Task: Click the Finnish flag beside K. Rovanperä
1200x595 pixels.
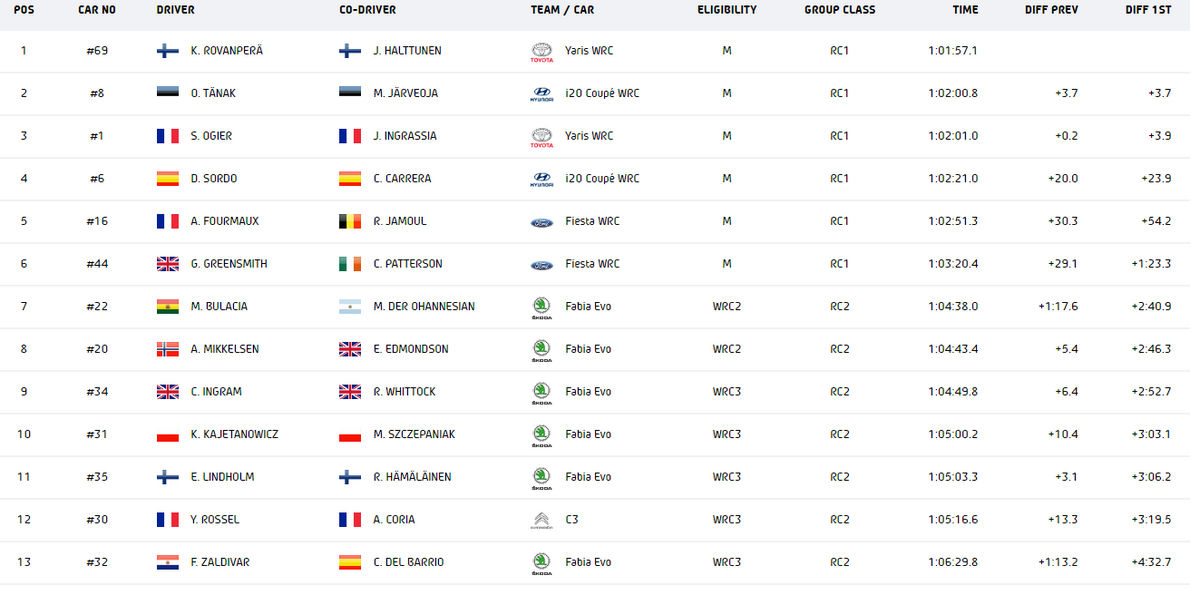Action: point(168,51)
